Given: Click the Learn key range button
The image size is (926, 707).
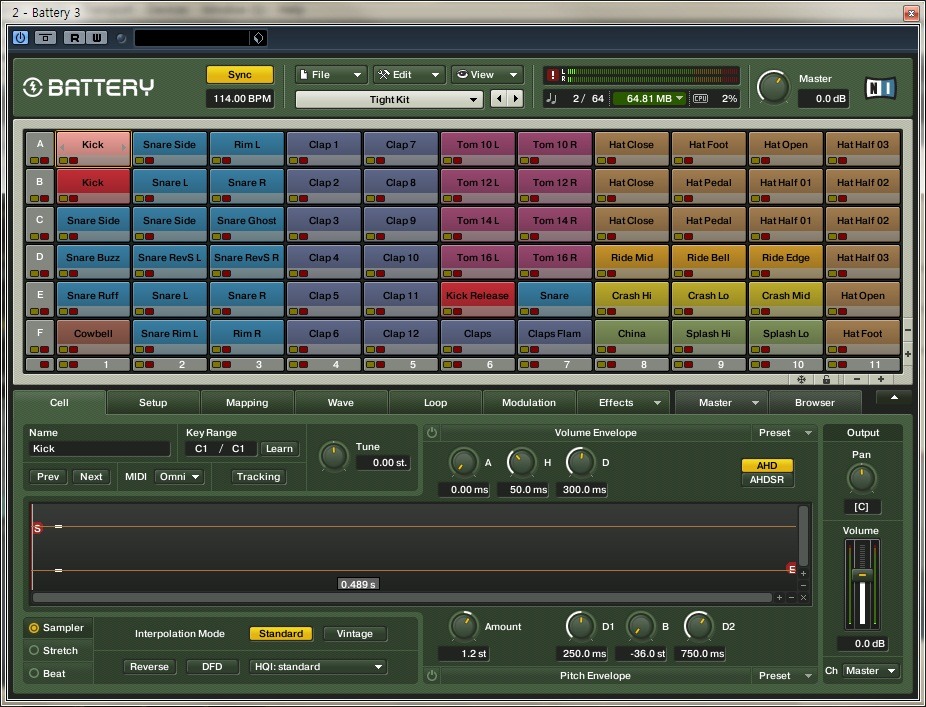Looking at the screenshot, I should pyautogui.click(x=279, y=449).
